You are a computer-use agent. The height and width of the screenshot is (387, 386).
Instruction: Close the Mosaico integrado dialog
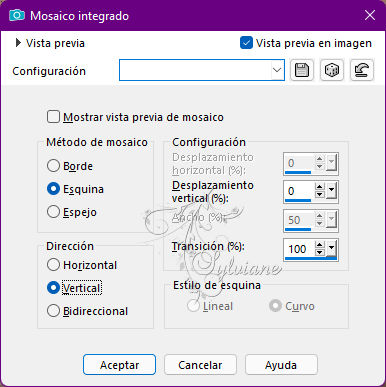point(370,15)
